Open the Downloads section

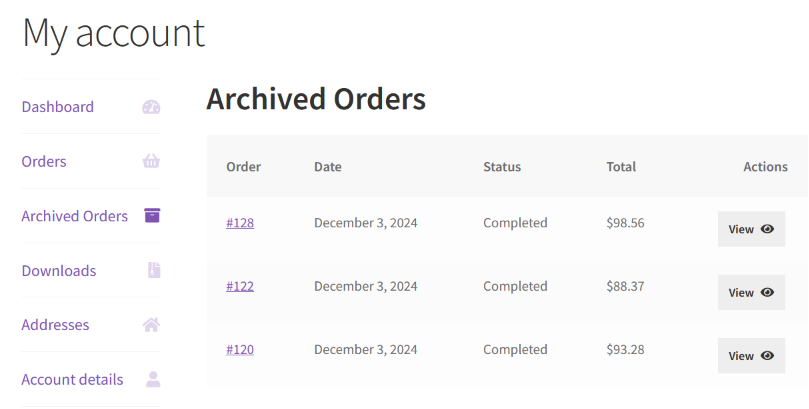pyautogui.click(x=59, y=270)
